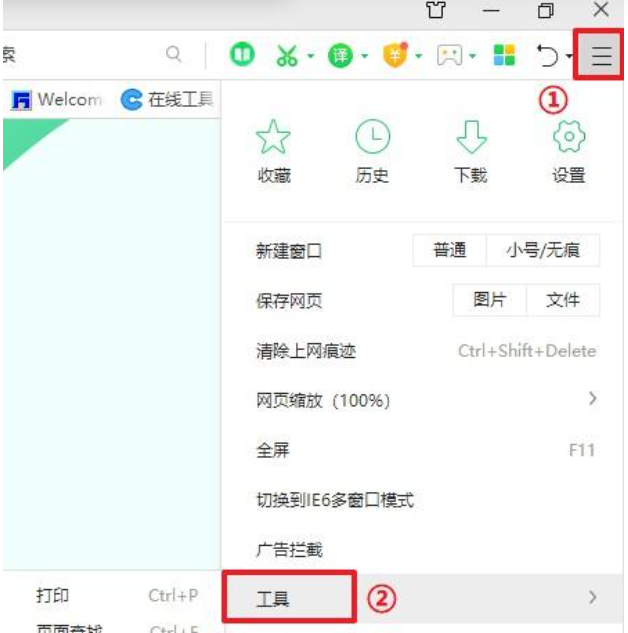The width and height of the screenshot is (628, 633).
Task: Open the 收藏 favorites star icon
Action: [274, 151]
